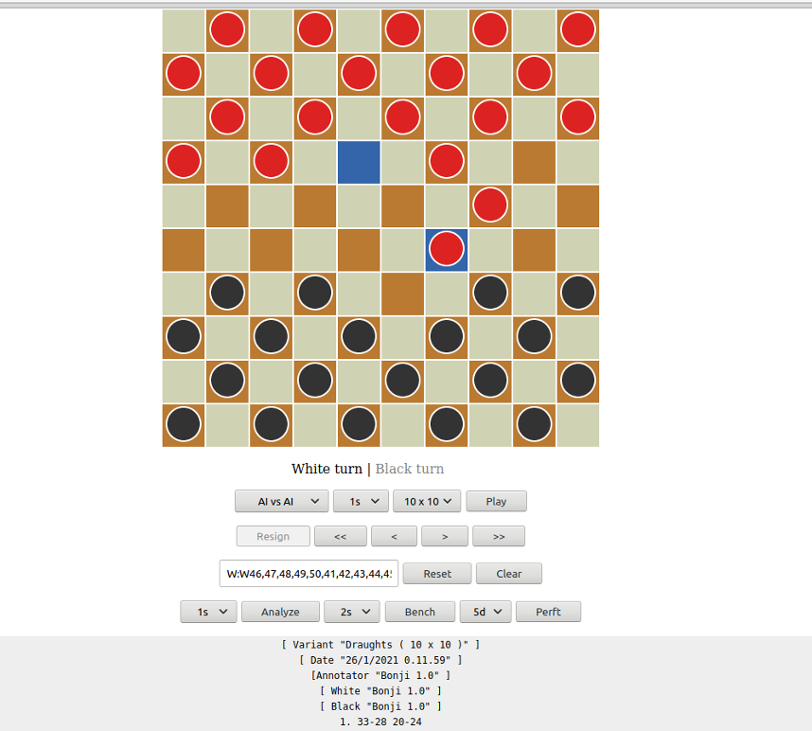Click the Black turn indicator
The image size is (812, 731).
[410, 468]
